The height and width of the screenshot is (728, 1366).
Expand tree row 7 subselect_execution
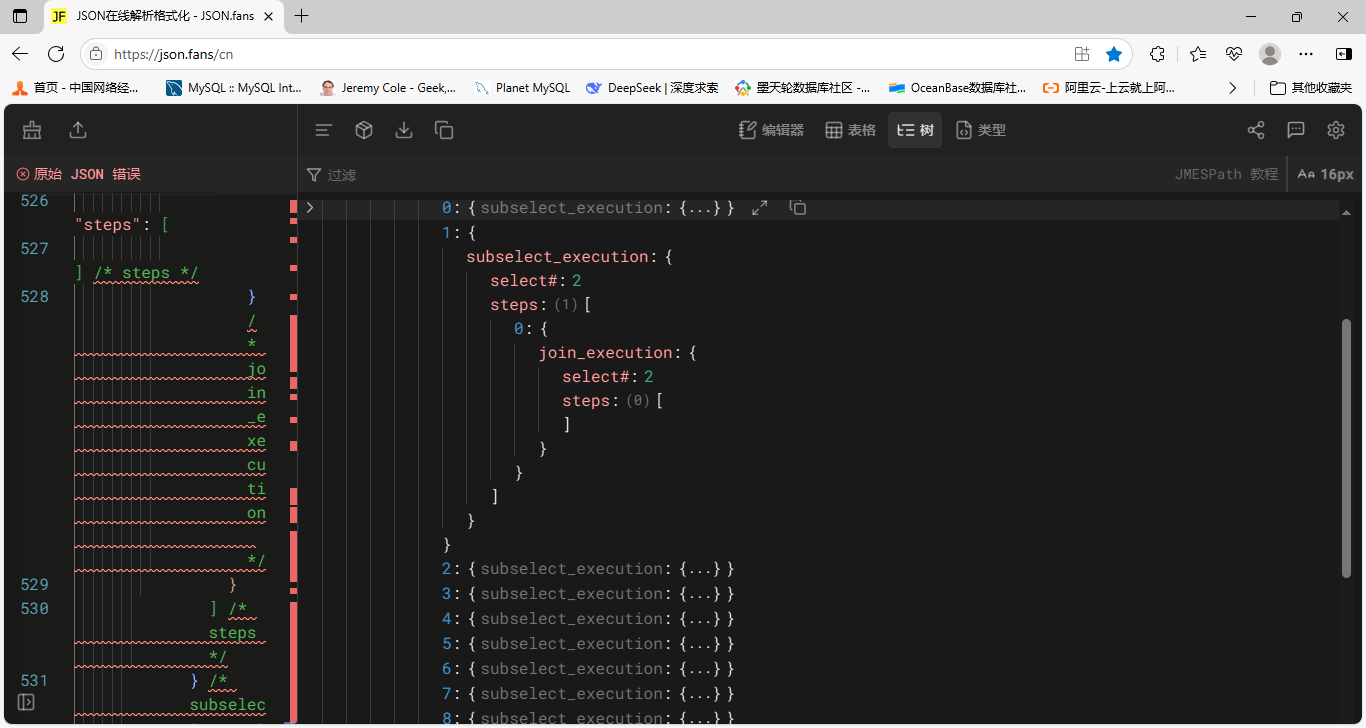tap(588, 694)
